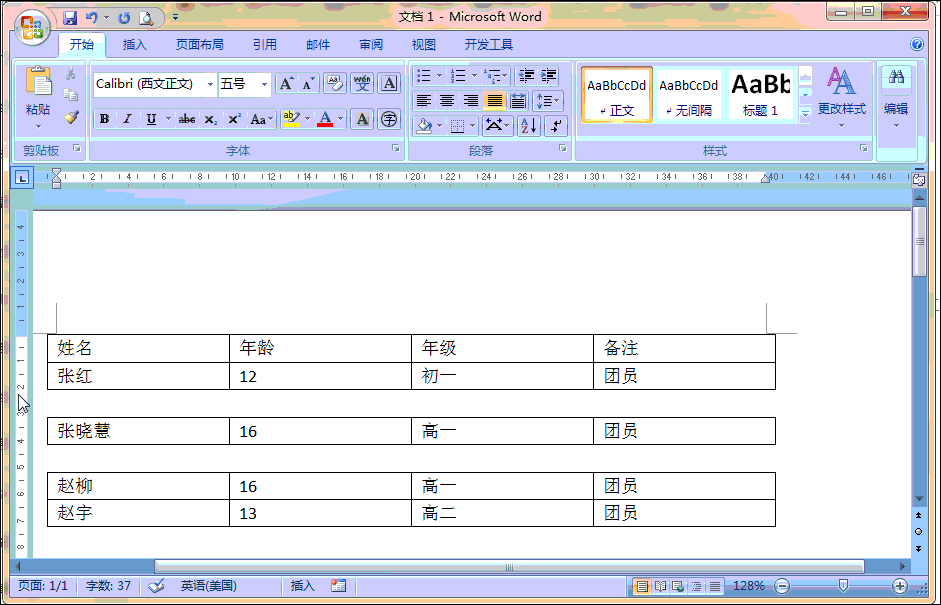This screenshot has width=941, height=605.
Task: Toggle the show/hide formatting marks icon
Action: (556, 125)
